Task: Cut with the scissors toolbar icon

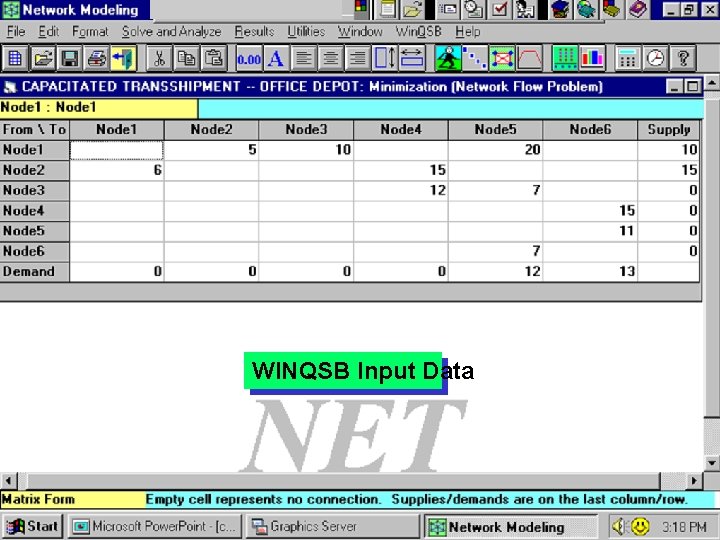Action: pyautogui.click(x=159, y=58)
